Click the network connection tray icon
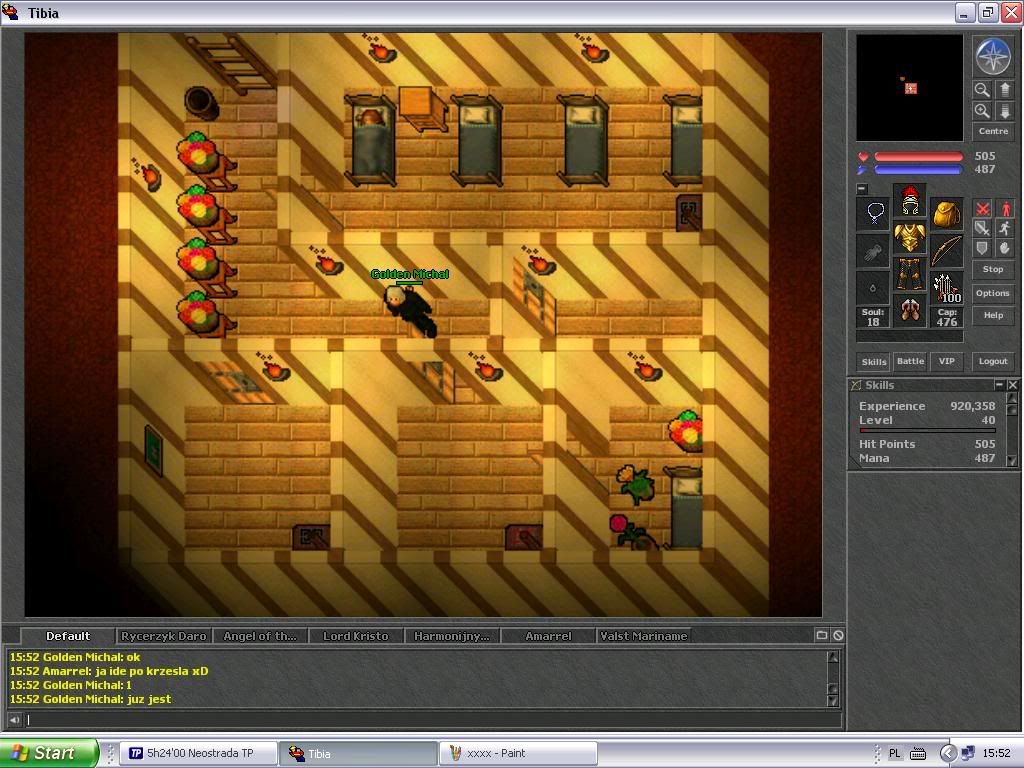Image resolution: width=1024 pixels, height=768 pixels. coord(967,753)
